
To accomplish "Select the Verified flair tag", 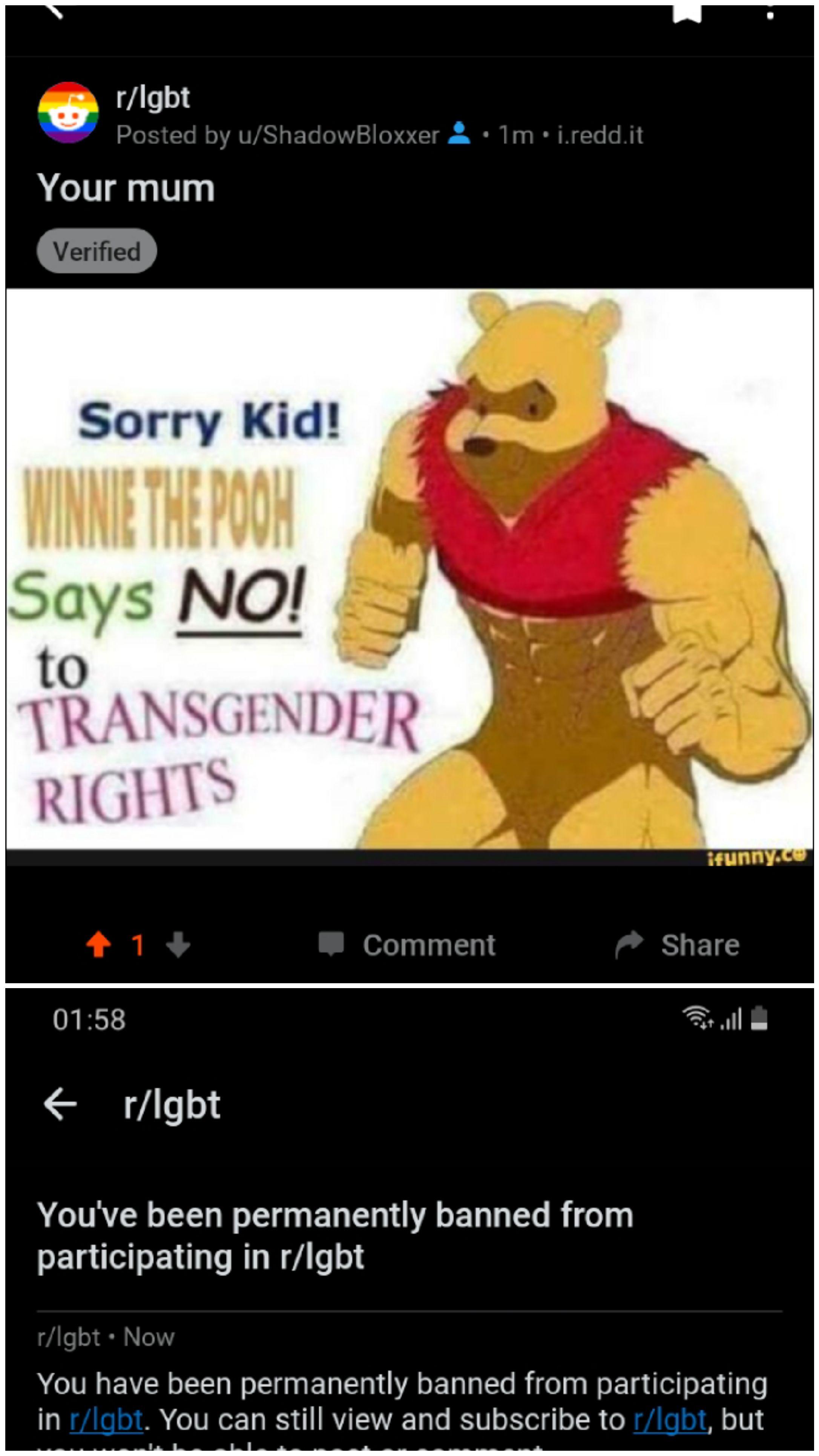I will (97, 251).
